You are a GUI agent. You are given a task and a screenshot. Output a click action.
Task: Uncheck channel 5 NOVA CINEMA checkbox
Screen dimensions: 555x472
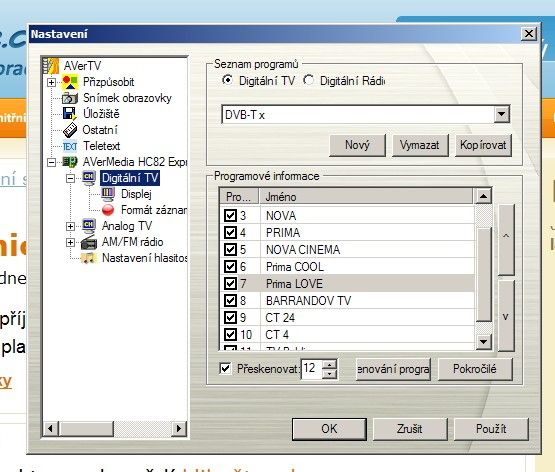(230, 249)
